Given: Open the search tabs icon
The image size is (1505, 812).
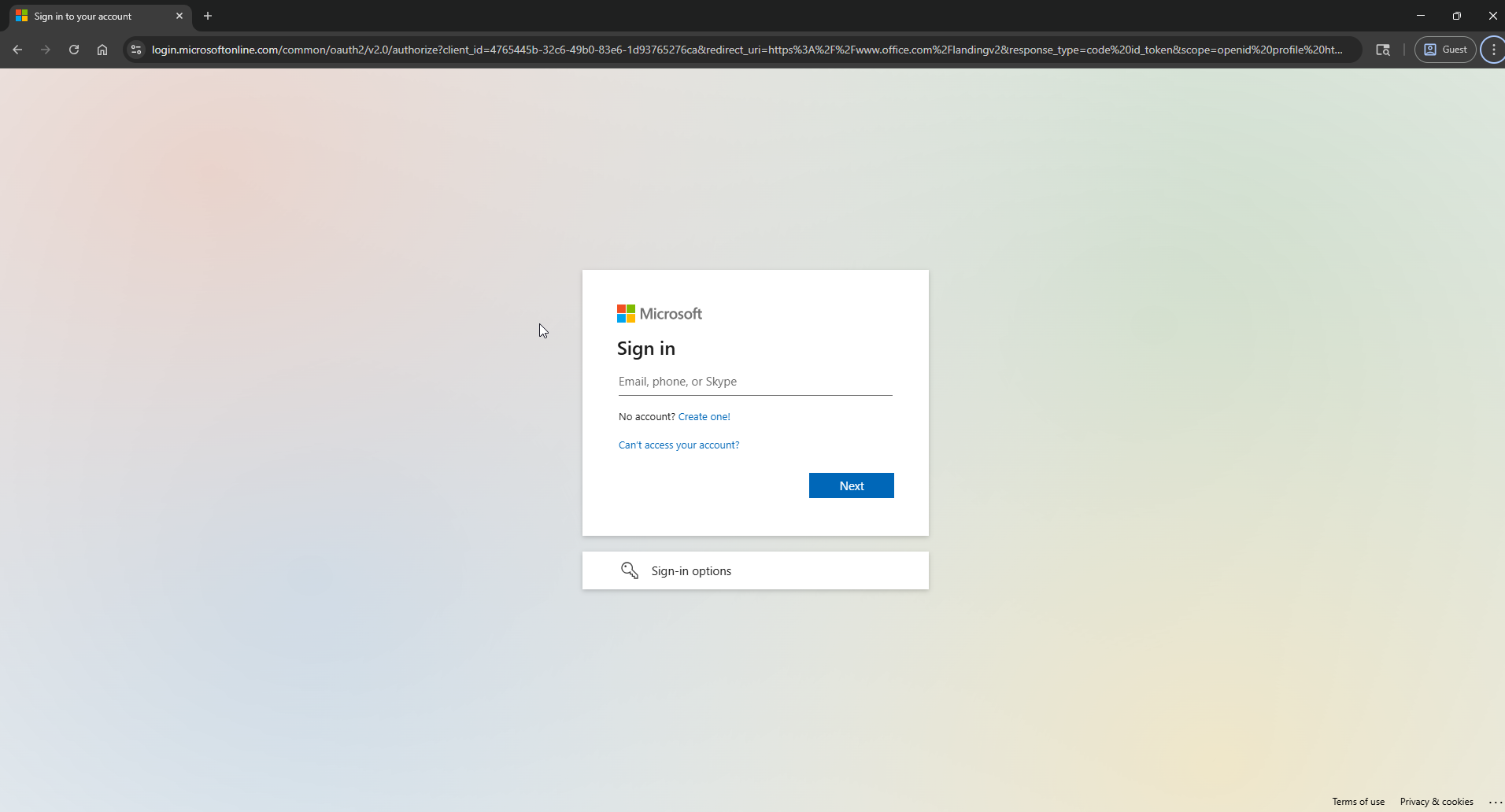Looking at the screenshot, I should 1382,50.
